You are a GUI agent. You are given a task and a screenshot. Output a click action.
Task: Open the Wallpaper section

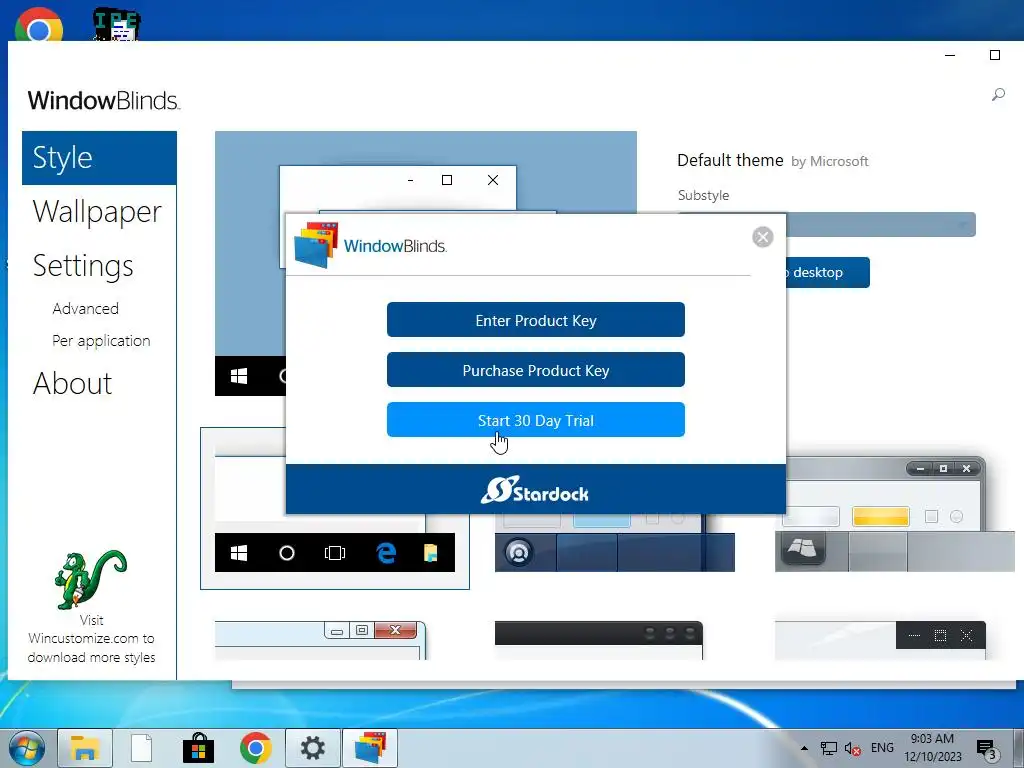(x=97, y=212)
